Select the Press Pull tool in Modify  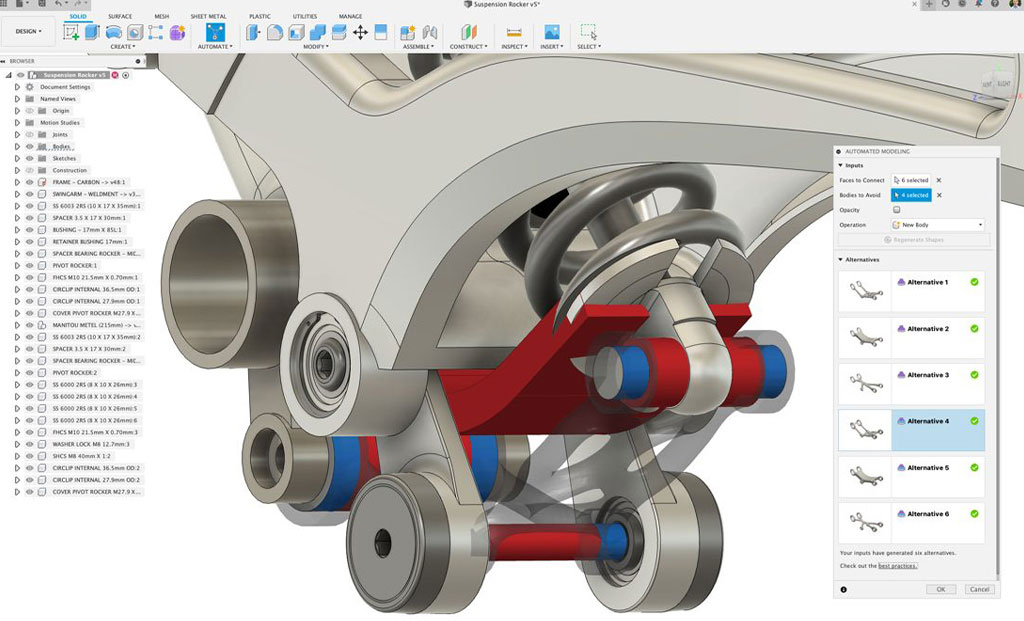click(253, 30)
